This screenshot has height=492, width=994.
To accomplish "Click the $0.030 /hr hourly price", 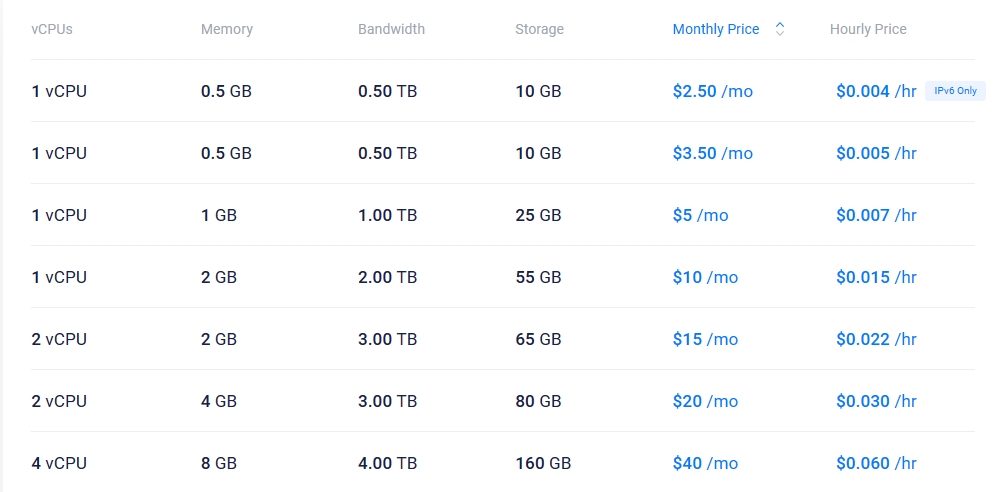I will tap(876, 401).
